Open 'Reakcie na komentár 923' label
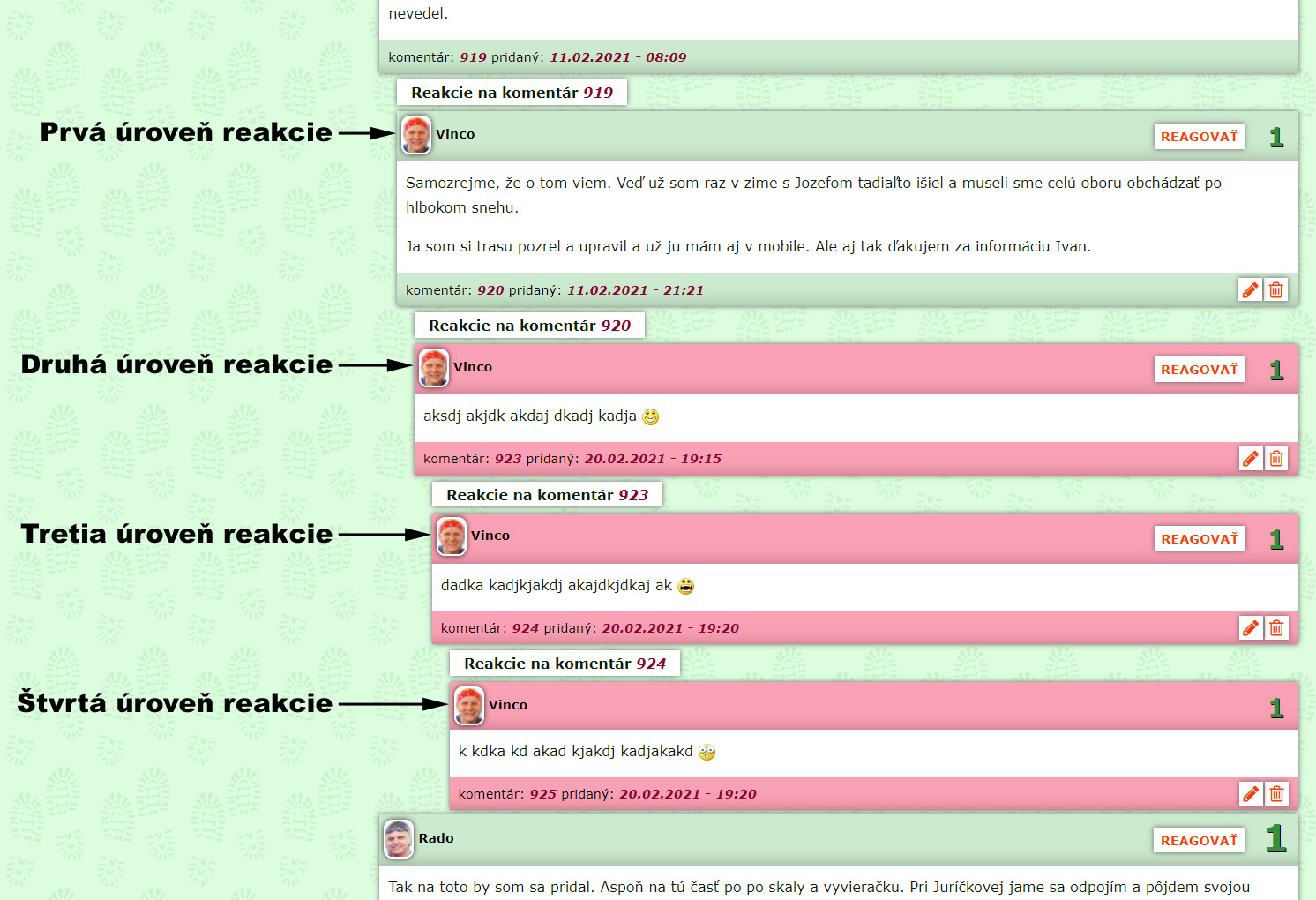 pos(547,495)
